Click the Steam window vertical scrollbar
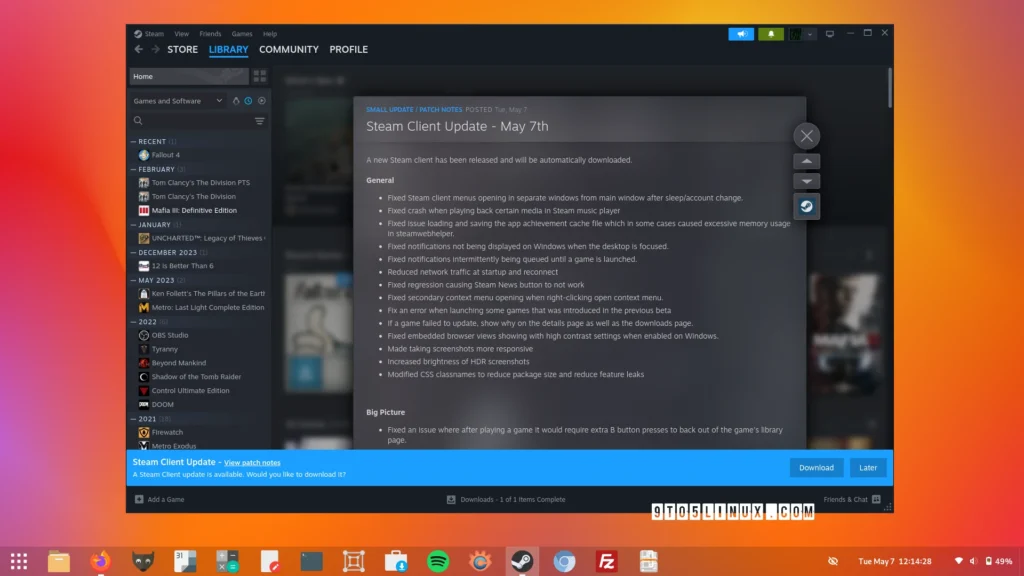The image size is (1024, 576). point(890,88)
